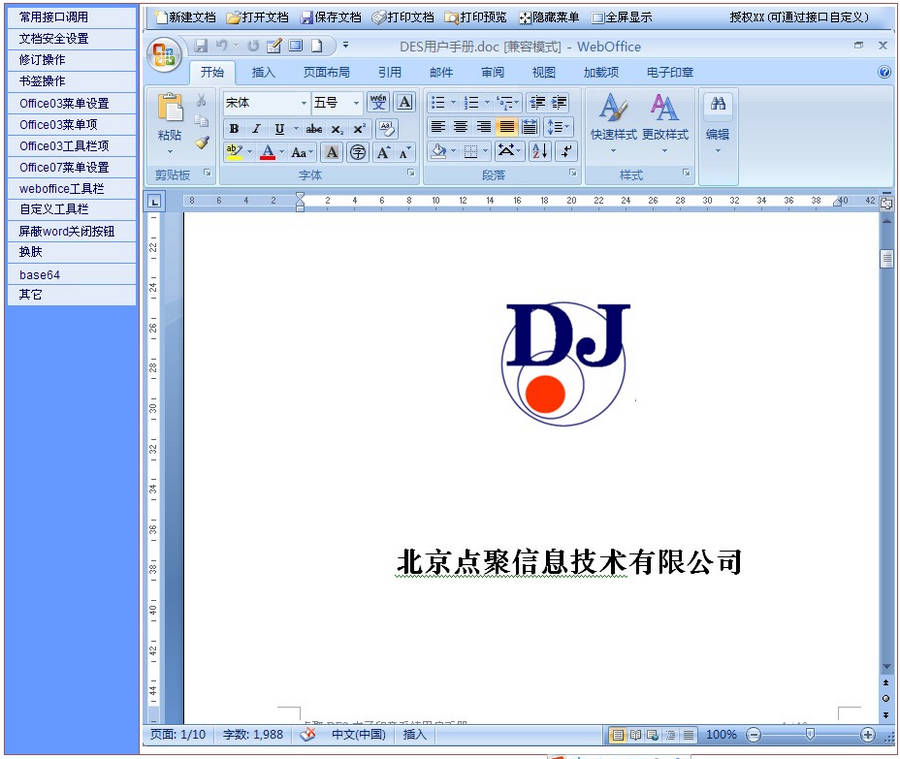The height and width of the screenshot is (759, 900).
Task: Click the 全屏显示 button
Action: tap(622, 17)
